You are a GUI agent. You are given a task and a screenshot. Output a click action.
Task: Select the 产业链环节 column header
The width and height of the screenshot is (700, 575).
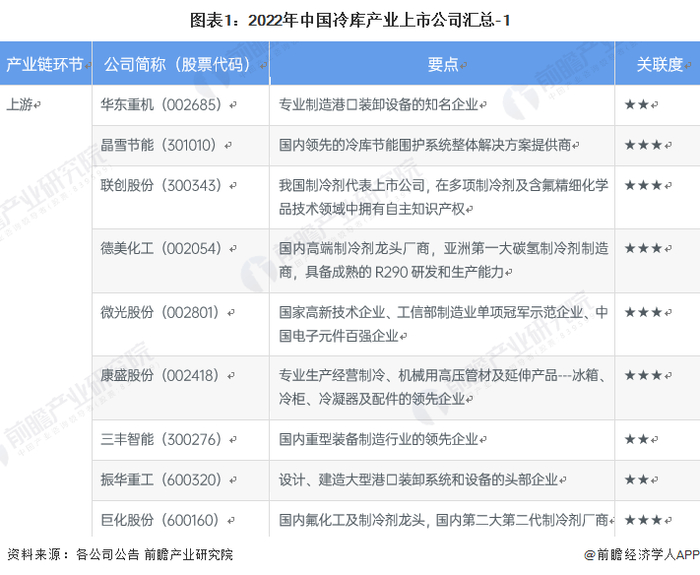coord(46,63)
